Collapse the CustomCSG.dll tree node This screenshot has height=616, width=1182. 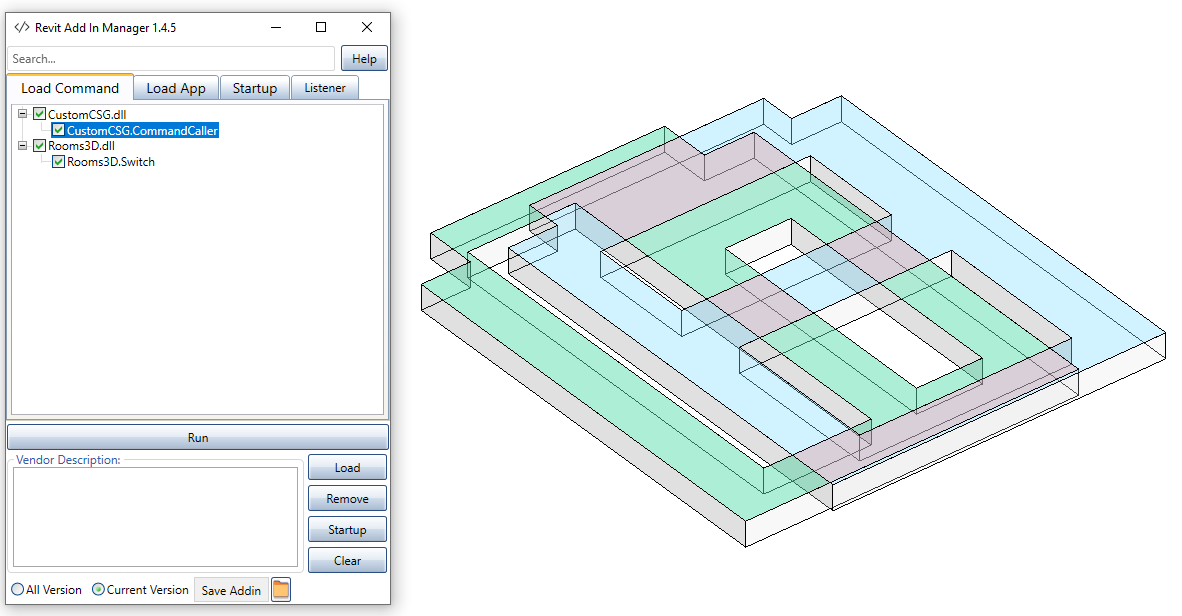point(21,114)
